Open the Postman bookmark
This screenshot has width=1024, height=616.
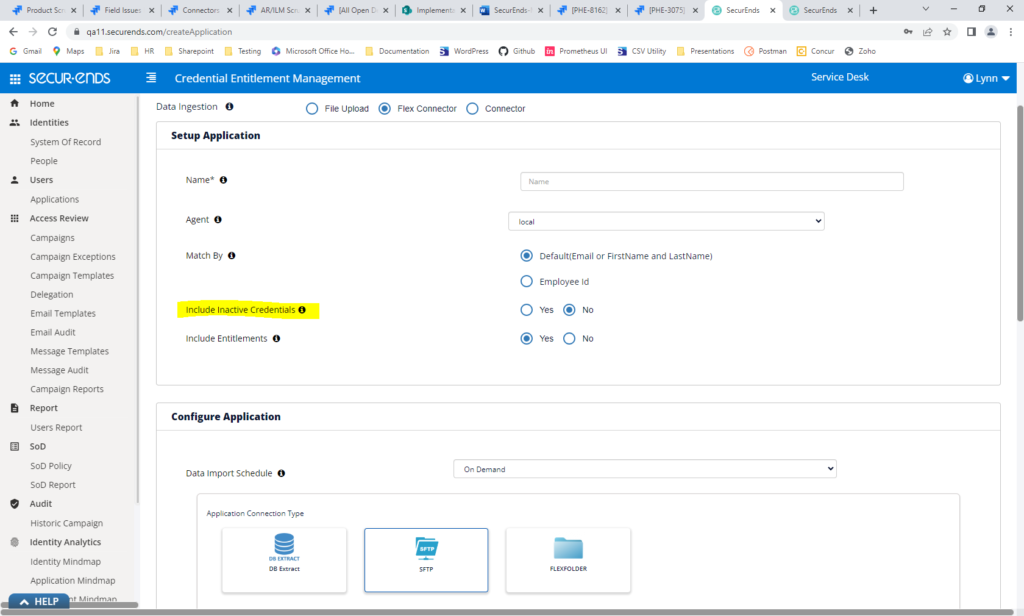[x=765, y=51]
